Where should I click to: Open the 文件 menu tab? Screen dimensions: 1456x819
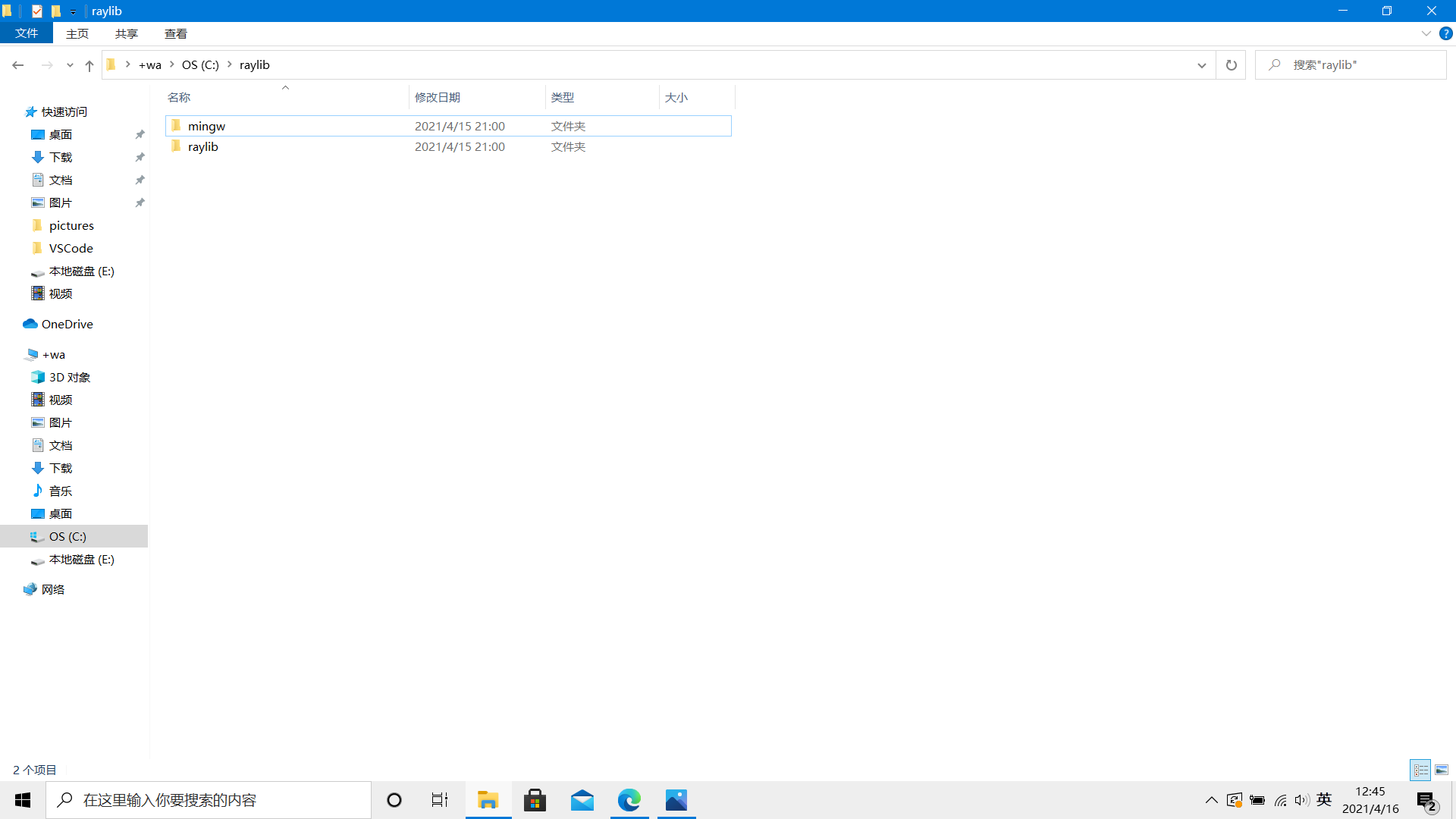click(27, 33)
